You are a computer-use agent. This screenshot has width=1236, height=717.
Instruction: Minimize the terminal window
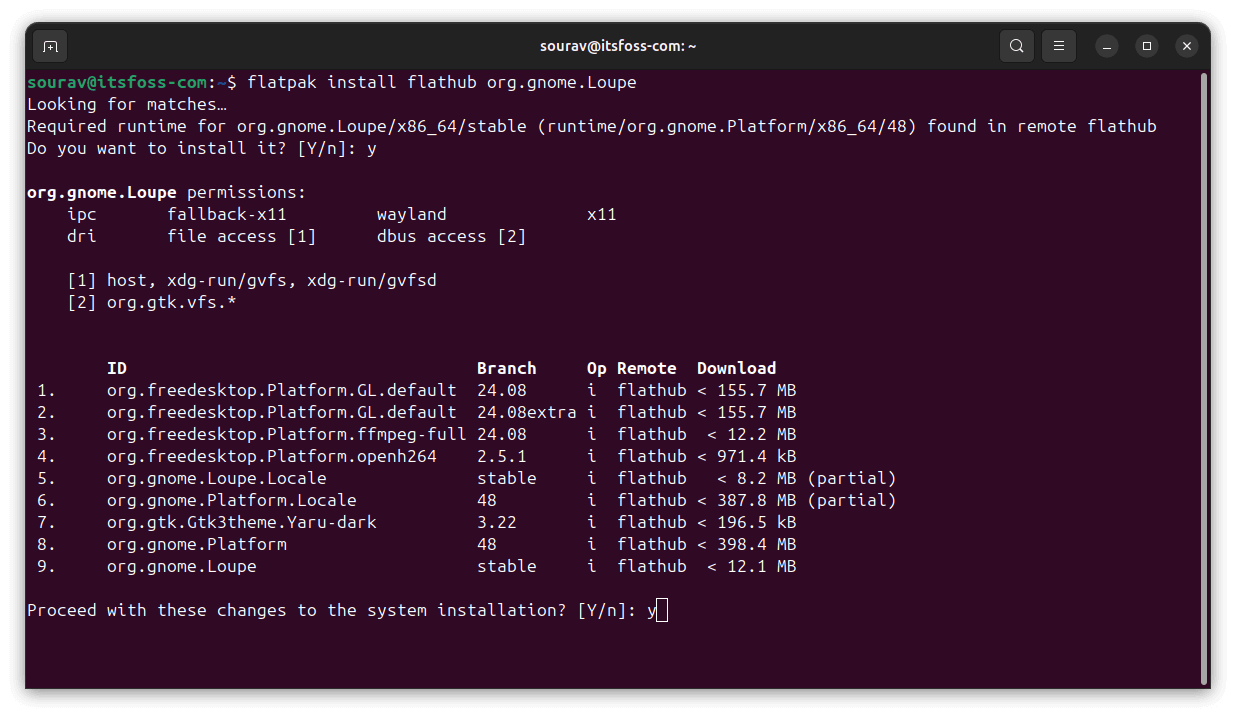point(1106,46)
